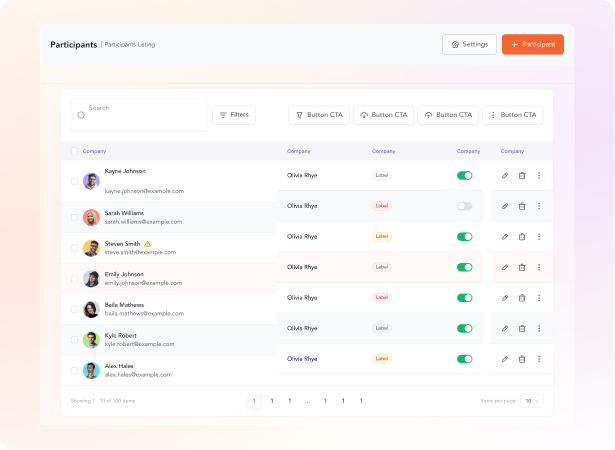Viewport: 615px width, 450px height.
Task: Click the red Label badge in Sarah Williams' row
Action: coord(382,206)
